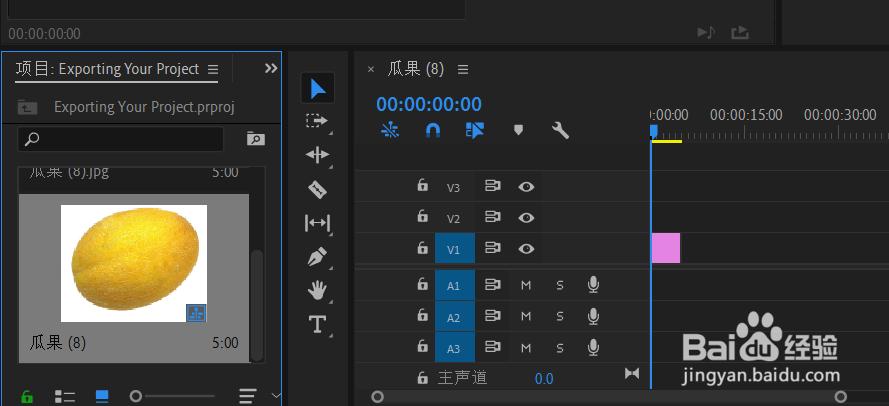Select the Ripple Edit tool
The width and height of the screenshot is (889, 406).
(x=318, y=154)
